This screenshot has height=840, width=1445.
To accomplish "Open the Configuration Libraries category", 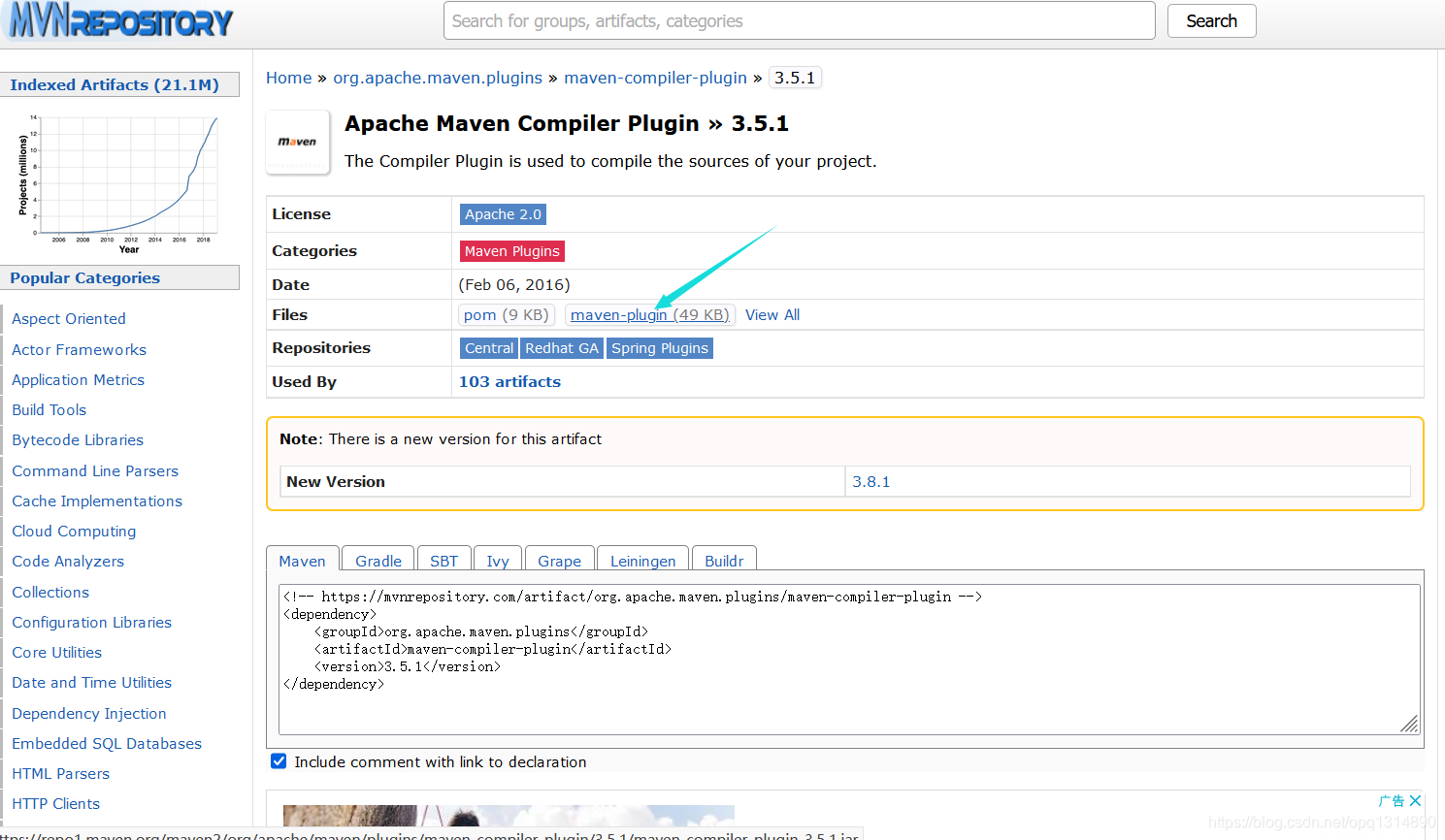I will [91, 622].
